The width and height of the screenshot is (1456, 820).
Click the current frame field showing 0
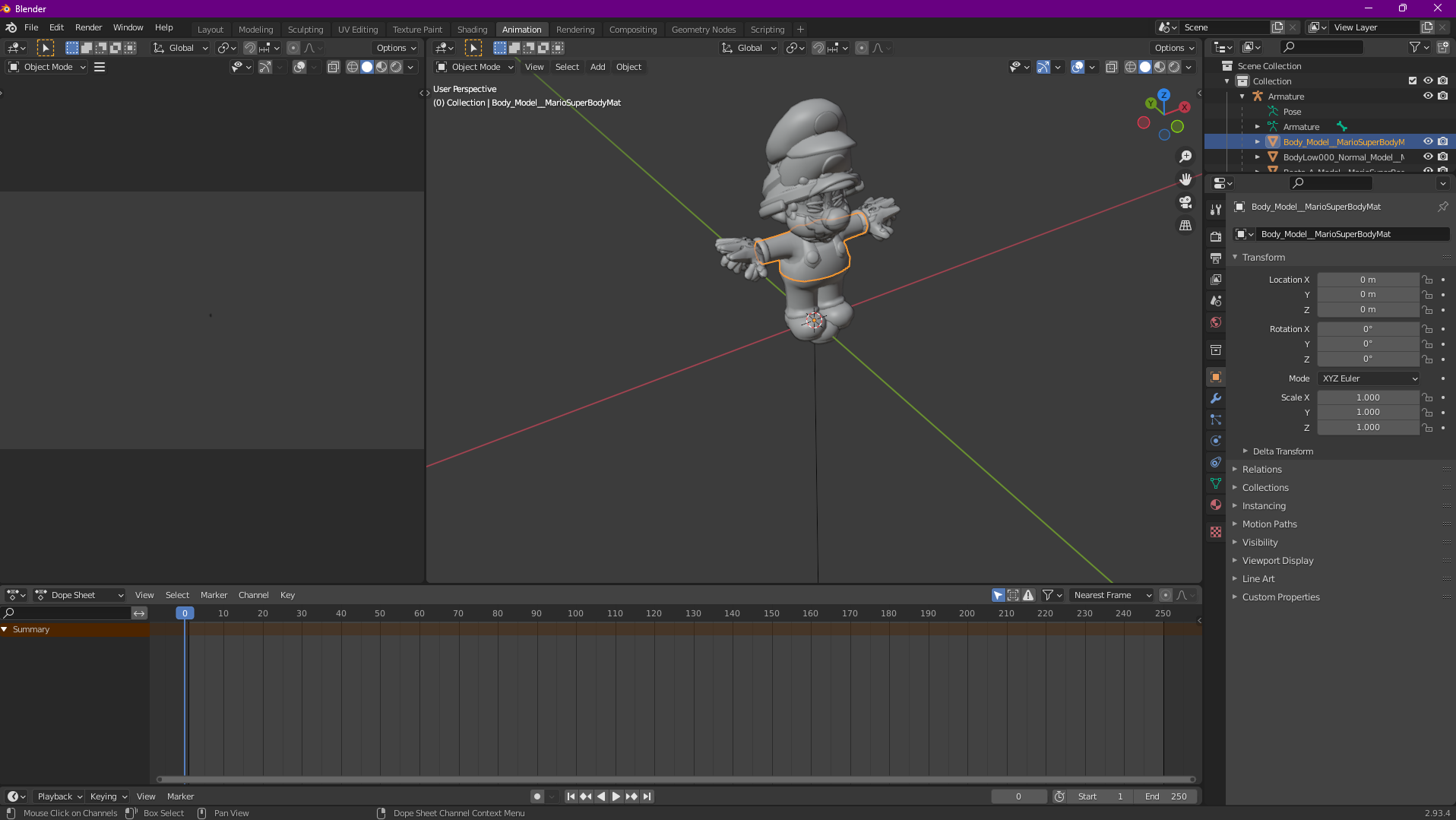(x=1018, y=796)
